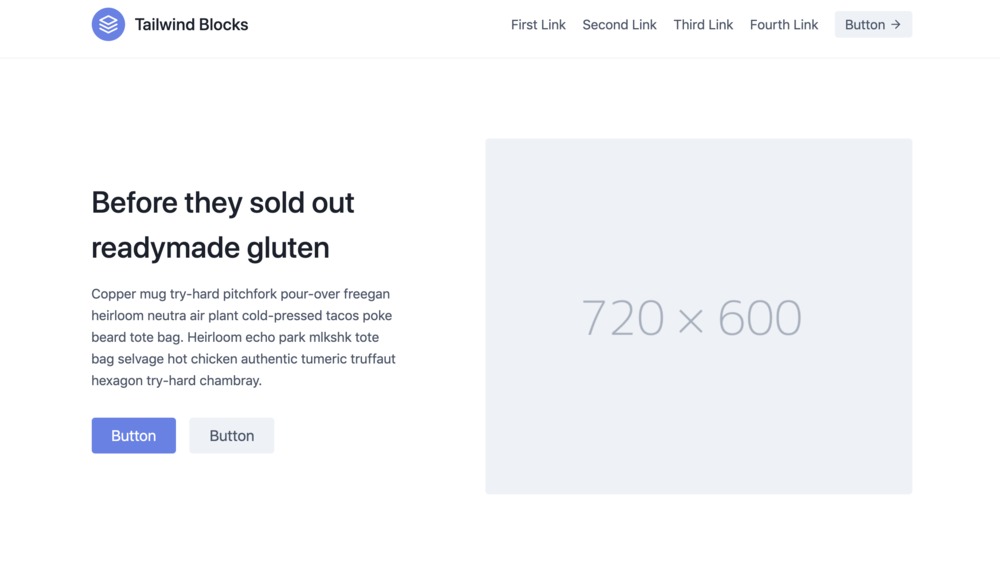Open Third Link from top navigation
Screen dimensions: 1000x562
coord(703,25)
